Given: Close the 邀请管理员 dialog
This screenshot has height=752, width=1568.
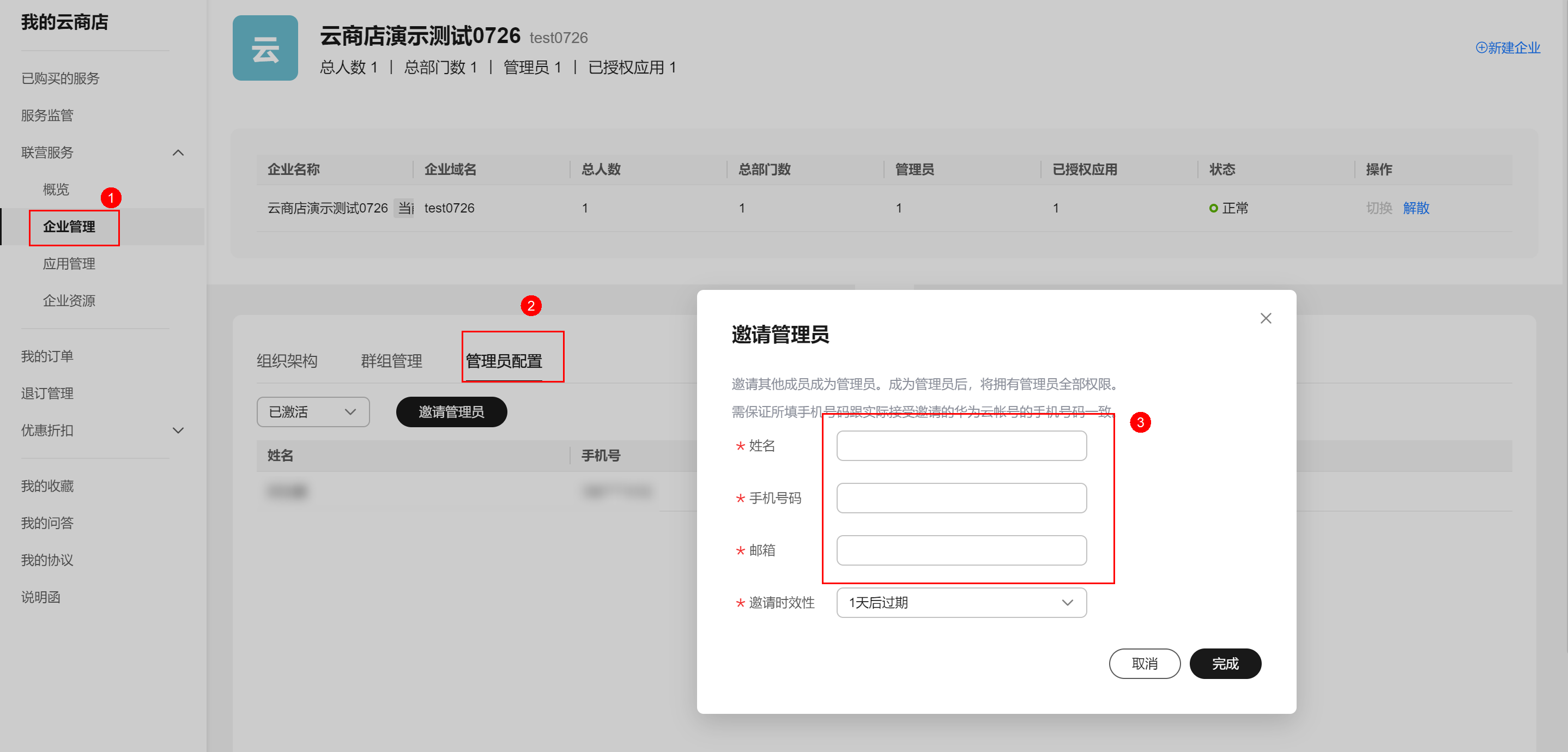Looking at the screenshot, I should [x=1267, y=318].
